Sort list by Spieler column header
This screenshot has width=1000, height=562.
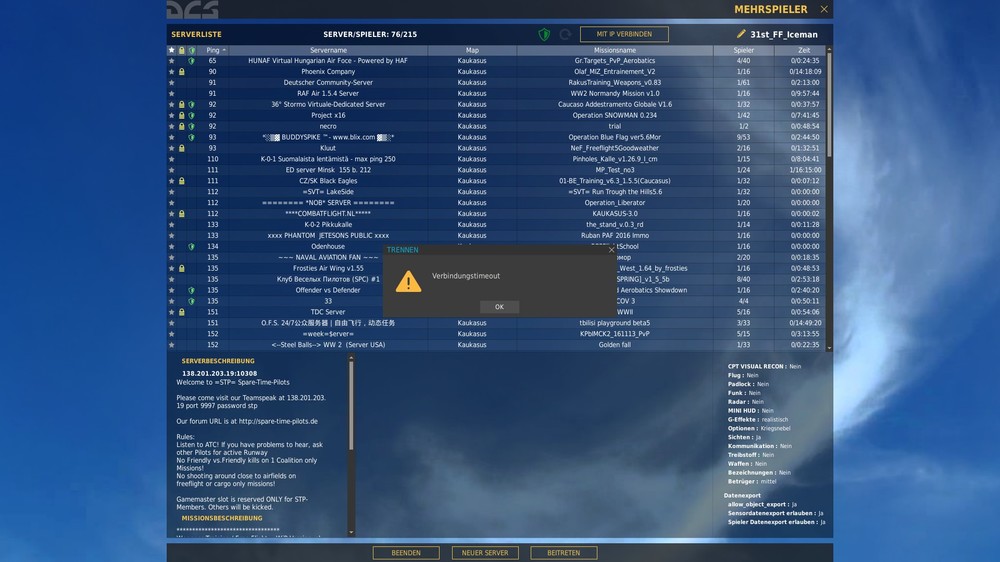point(744,50)
